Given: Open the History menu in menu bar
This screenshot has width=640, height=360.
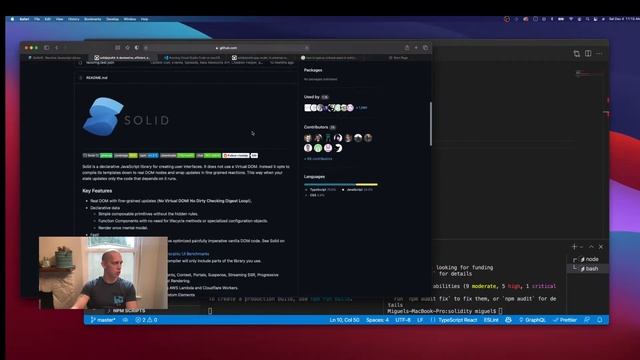Looking at the screenshot, I should (74, 19).
